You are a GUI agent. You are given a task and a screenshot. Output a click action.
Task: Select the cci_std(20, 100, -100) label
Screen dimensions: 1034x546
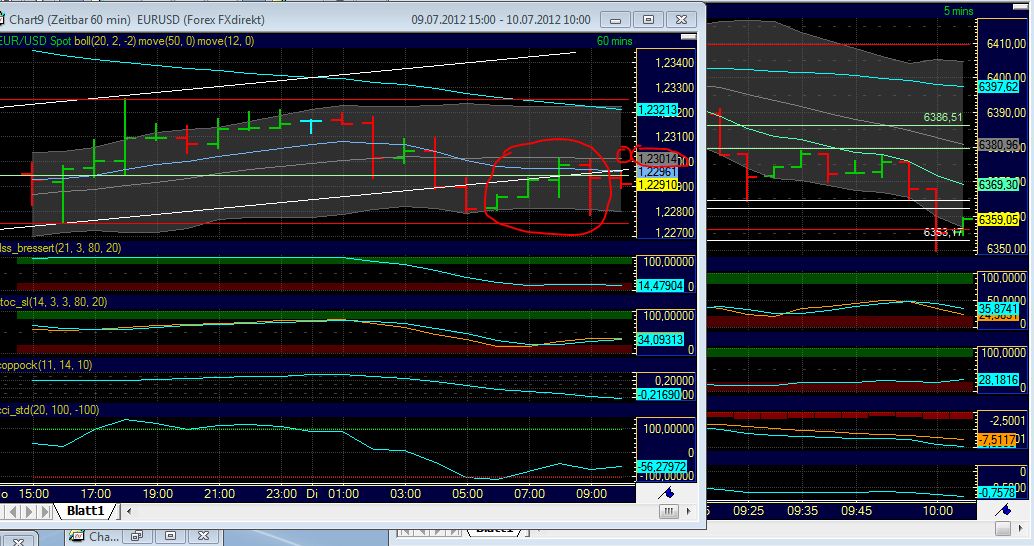tap(49, 410)
